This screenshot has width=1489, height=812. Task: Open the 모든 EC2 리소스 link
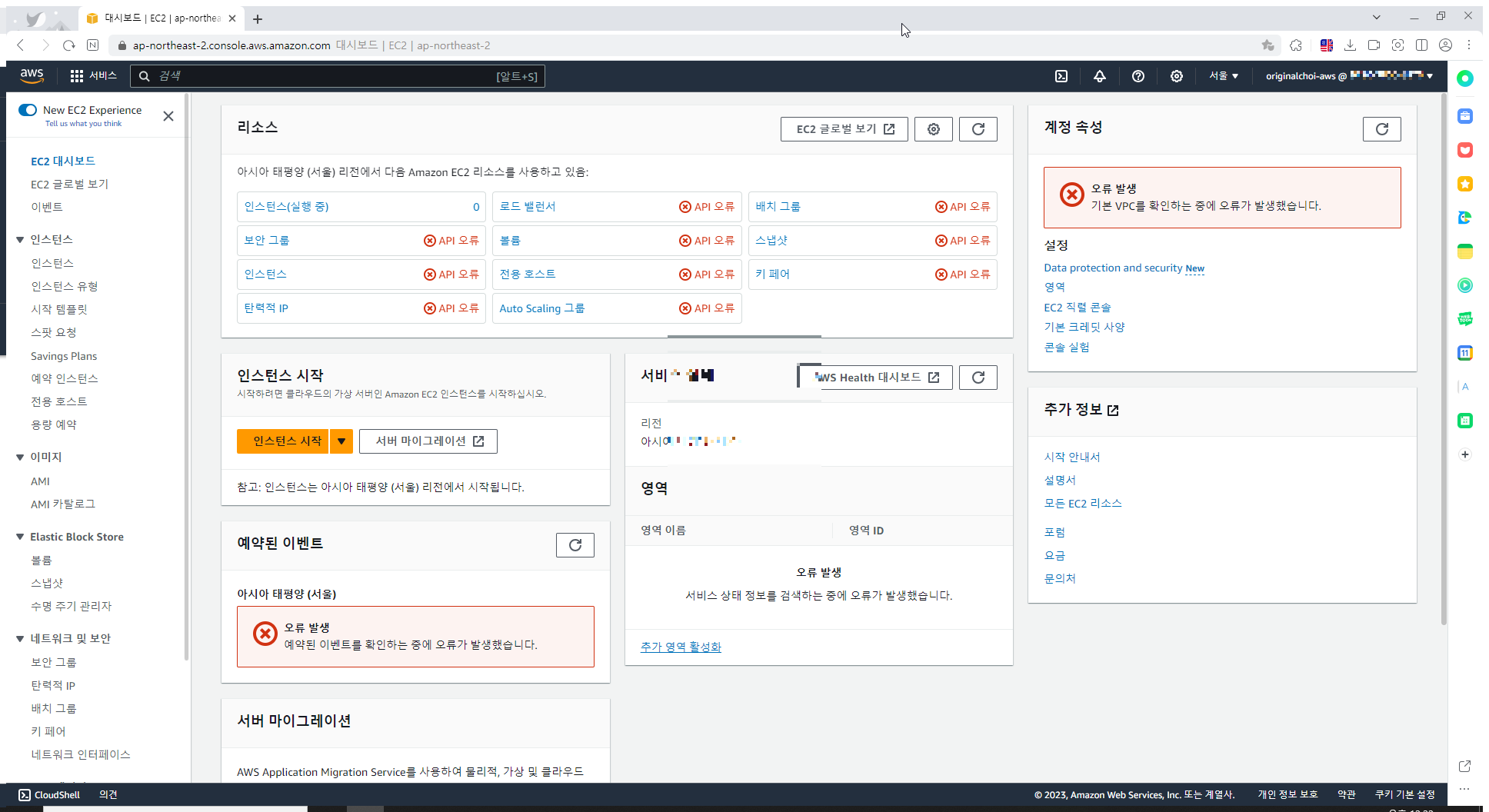(1083, 504)
